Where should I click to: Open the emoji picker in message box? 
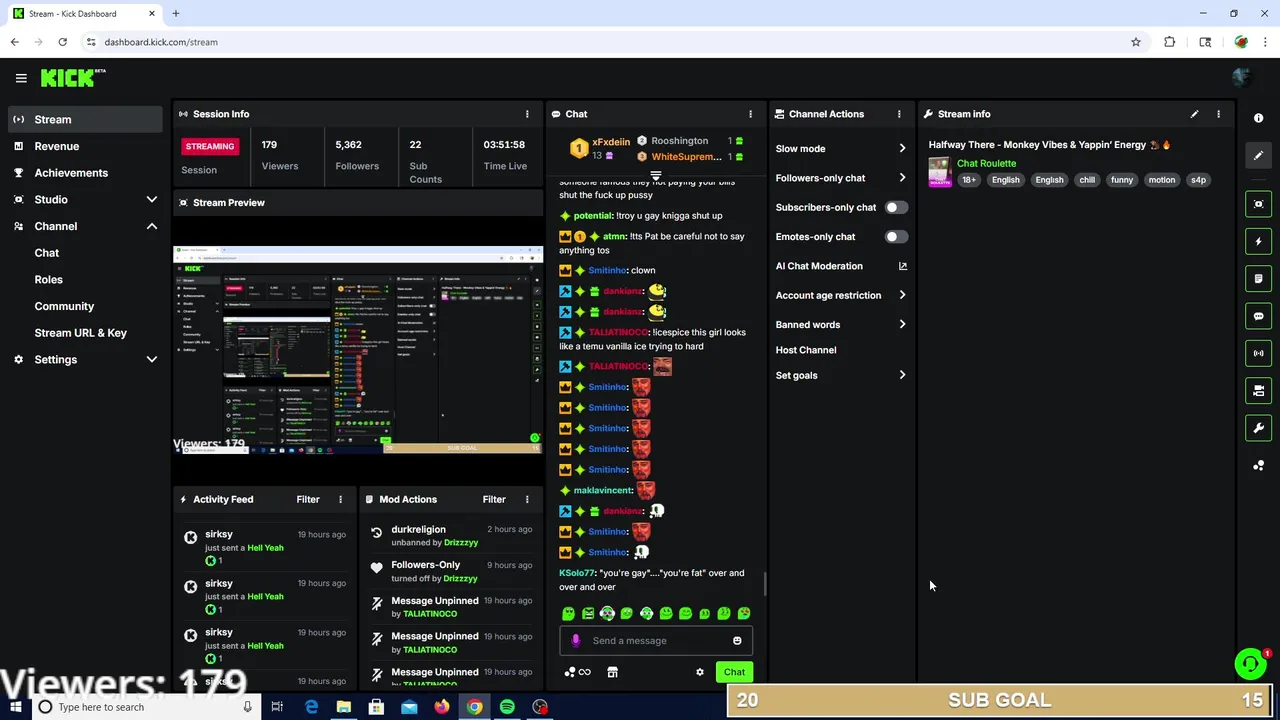pos(737,641)
